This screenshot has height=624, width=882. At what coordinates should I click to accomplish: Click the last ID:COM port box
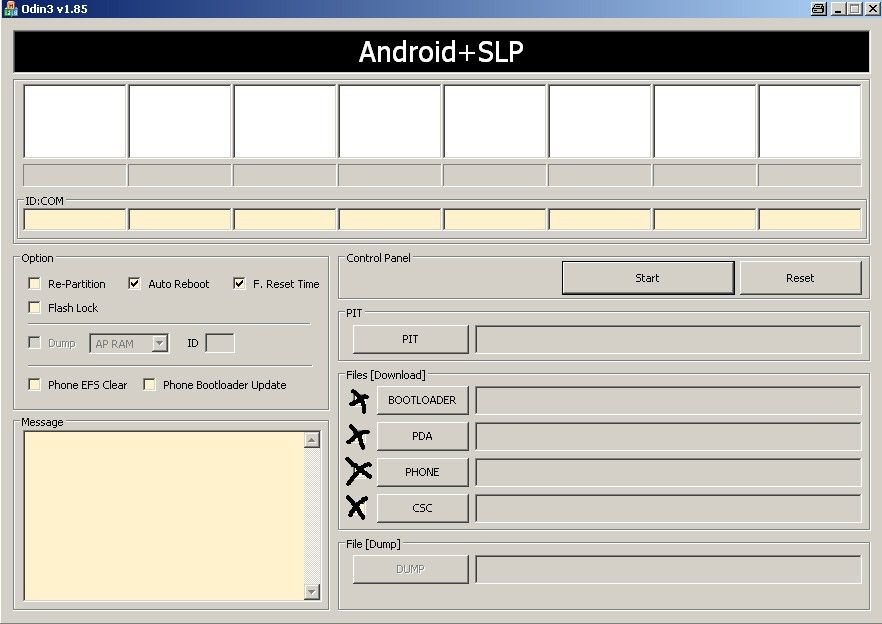810,219
